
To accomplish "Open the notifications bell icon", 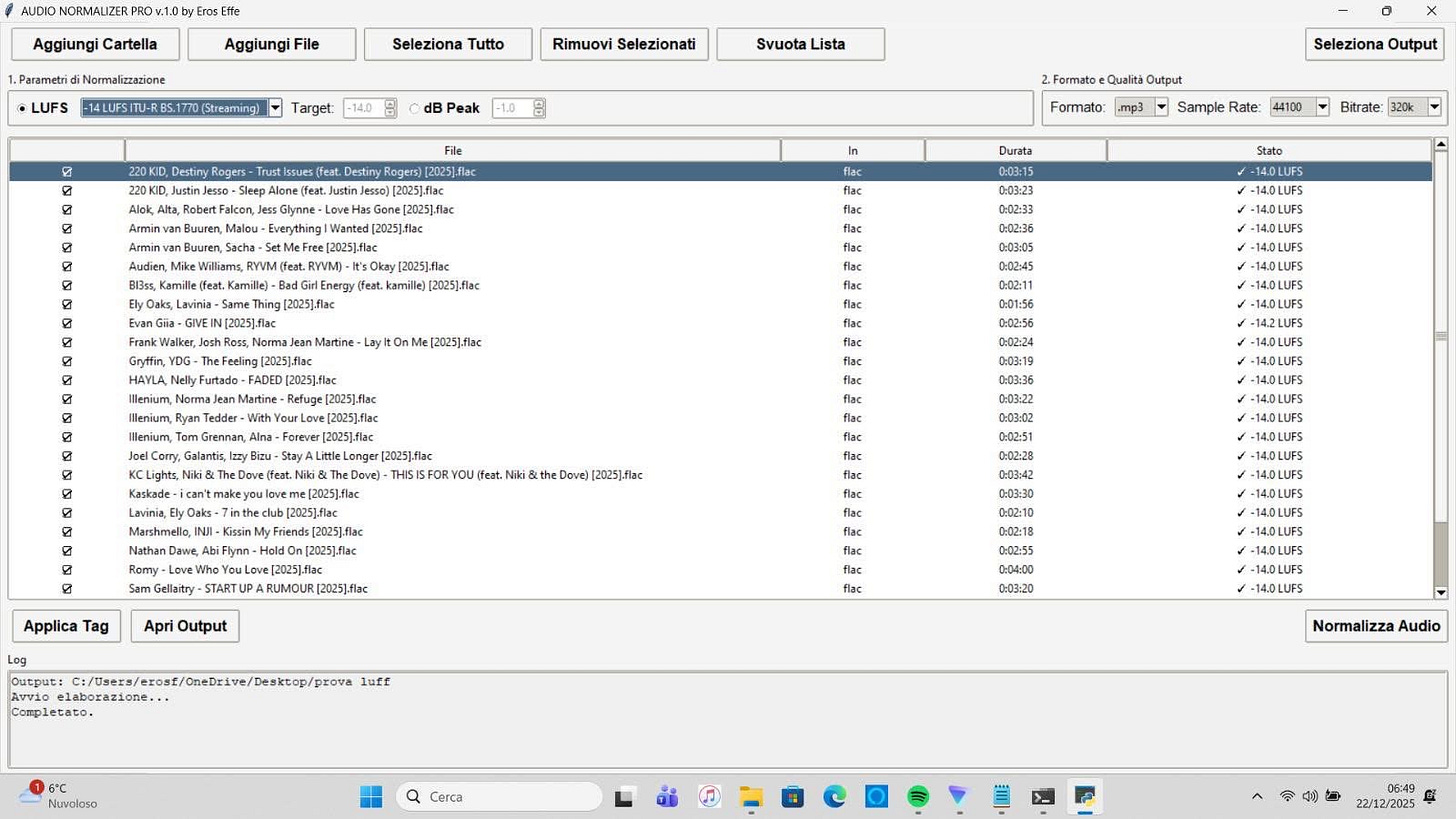I will tap(1431, 797).
